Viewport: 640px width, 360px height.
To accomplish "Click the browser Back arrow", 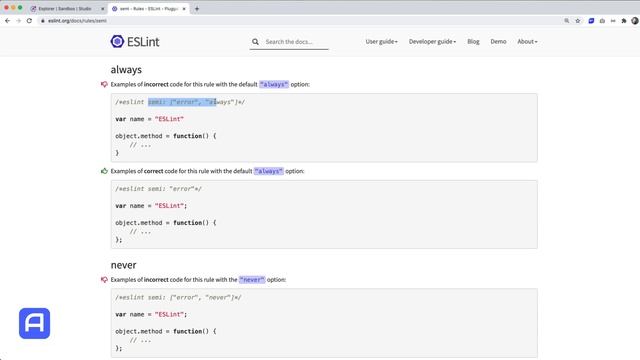I will (x=7, y=20).
